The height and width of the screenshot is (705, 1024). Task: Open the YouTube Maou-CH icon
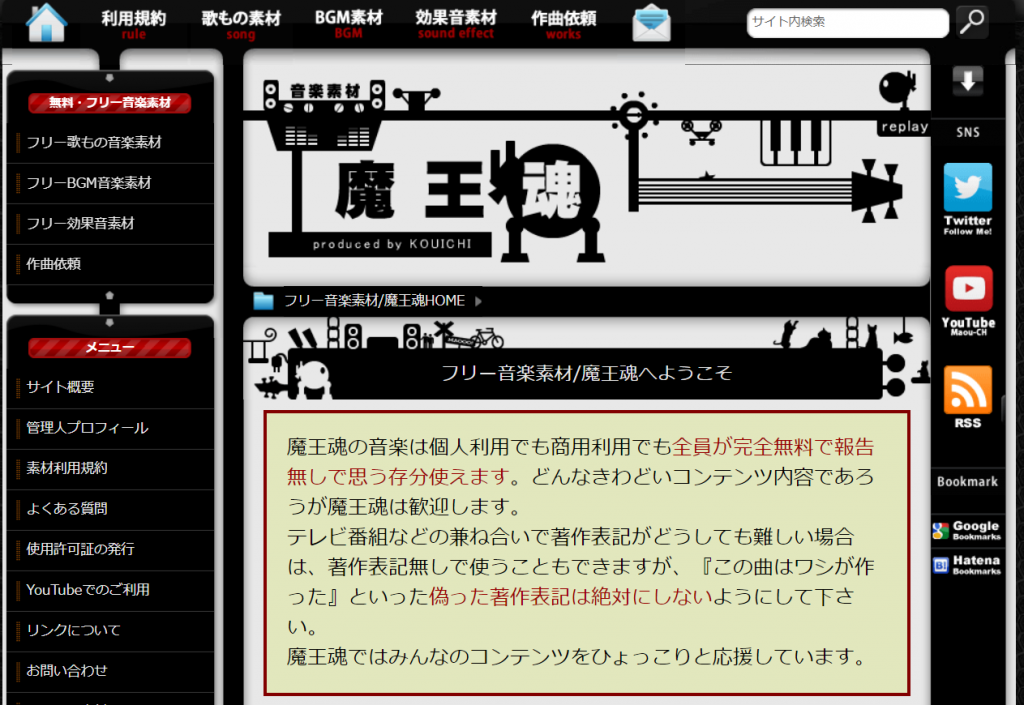click(967, 299)
